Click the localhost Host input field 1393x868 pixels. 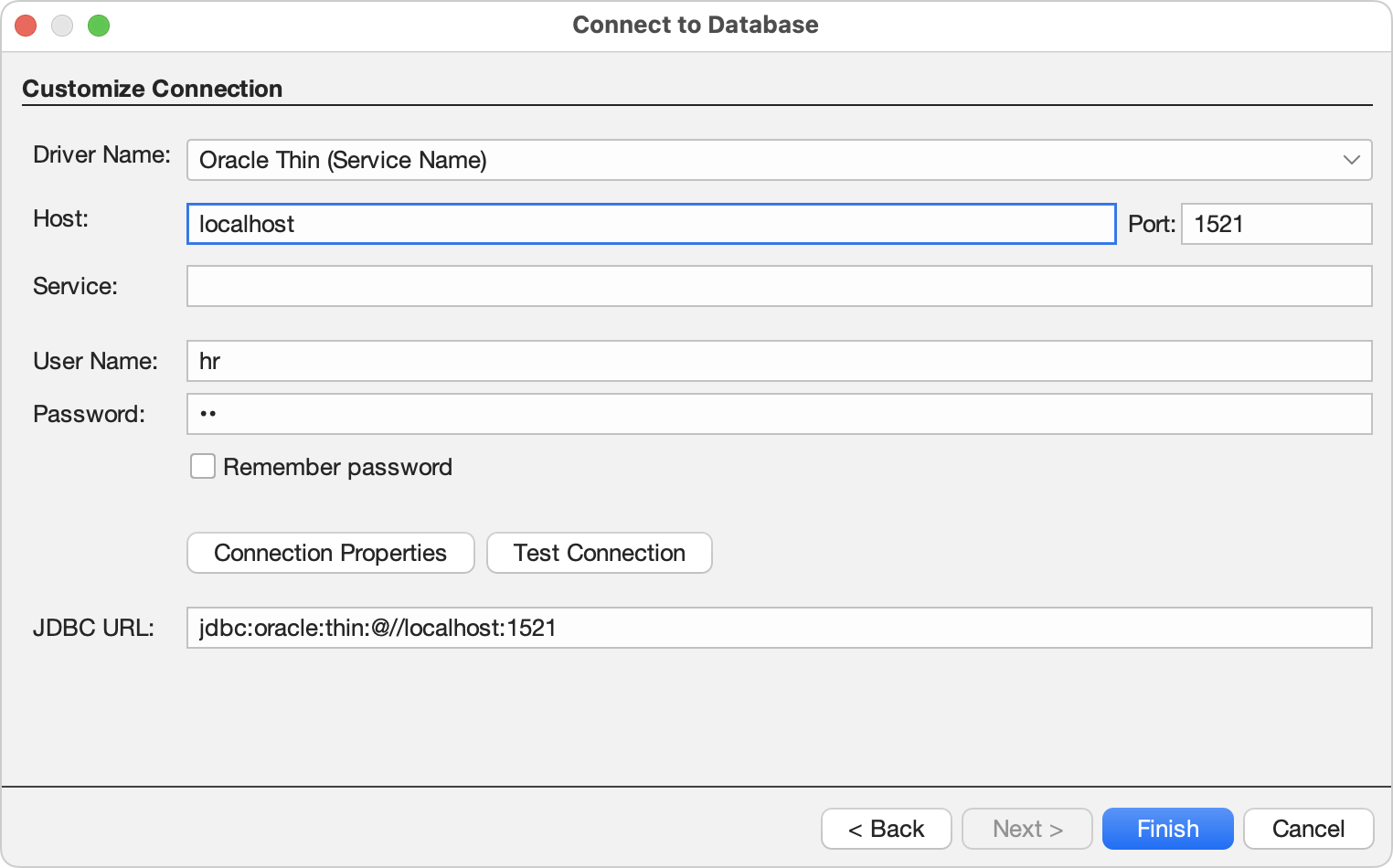[x=651, y=224]
